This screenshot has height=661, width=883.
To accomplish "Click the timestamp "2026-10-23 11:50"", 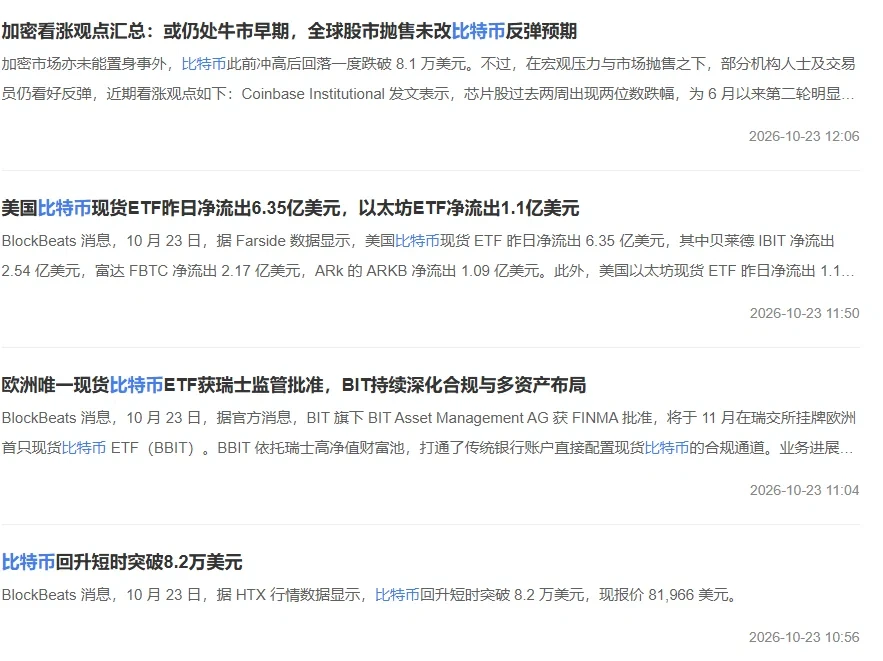I will tap(804, 313).
